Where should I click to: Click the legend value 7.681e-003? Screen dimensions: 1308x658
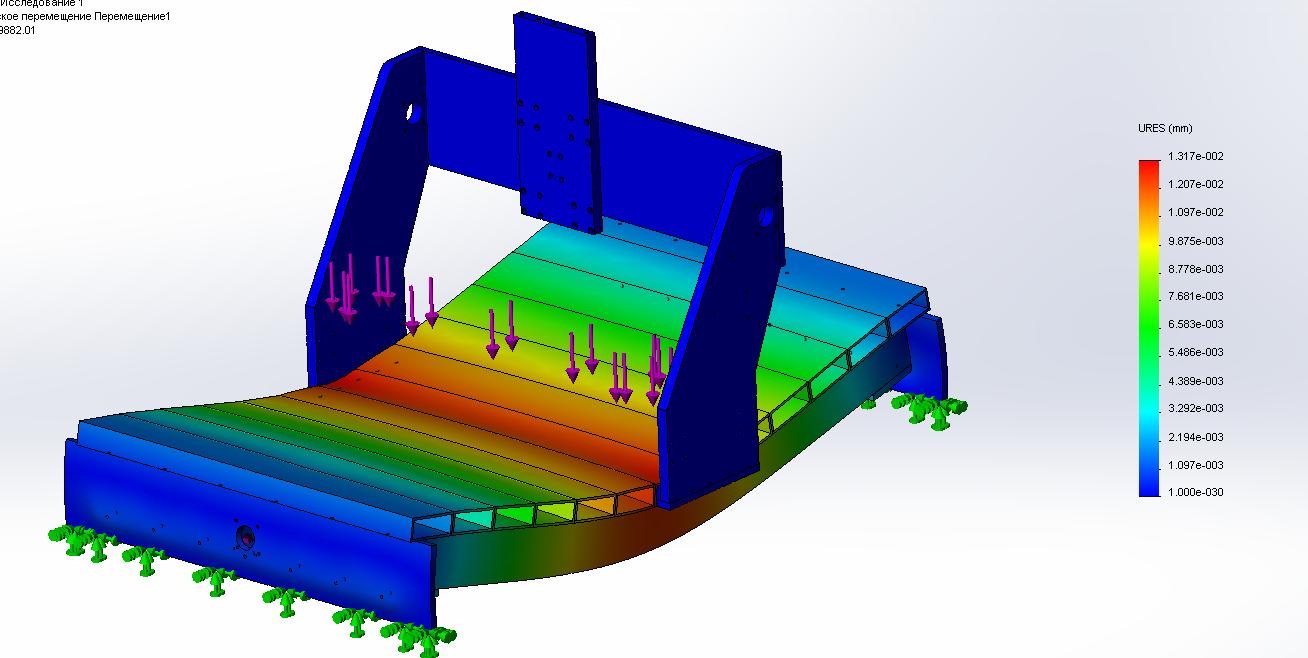tap(1195, 297)
